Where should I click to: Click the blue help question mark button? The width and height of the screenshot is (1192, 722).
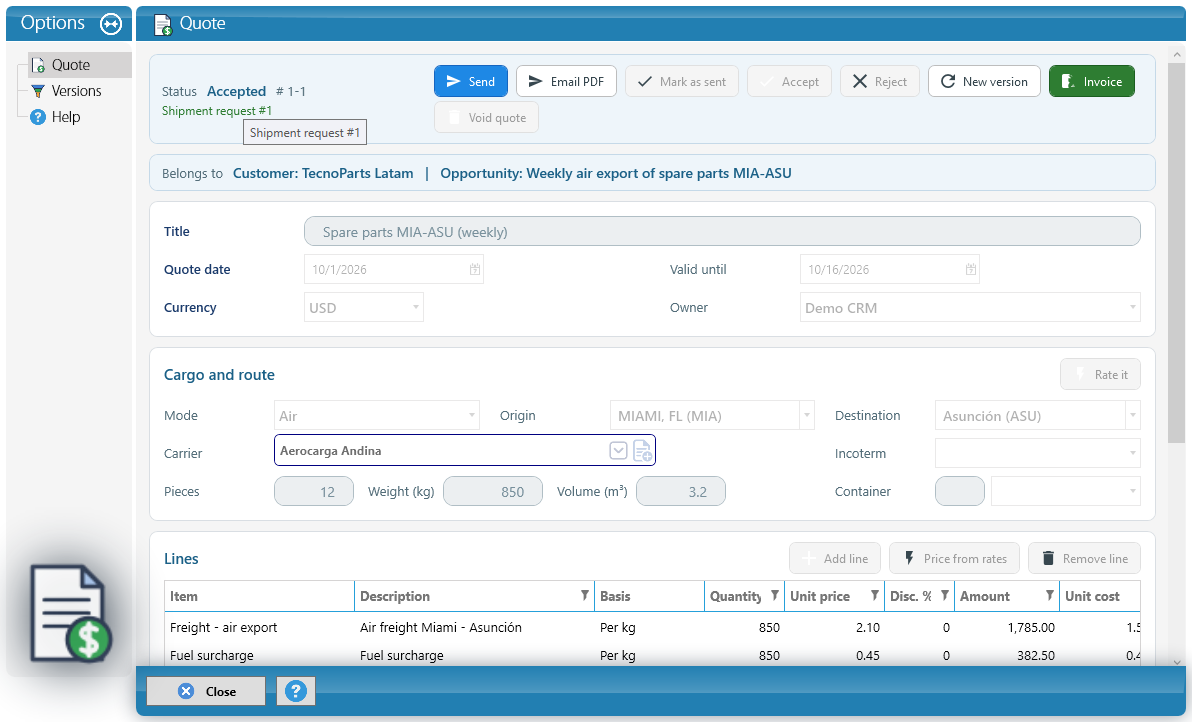click(296, 691)
